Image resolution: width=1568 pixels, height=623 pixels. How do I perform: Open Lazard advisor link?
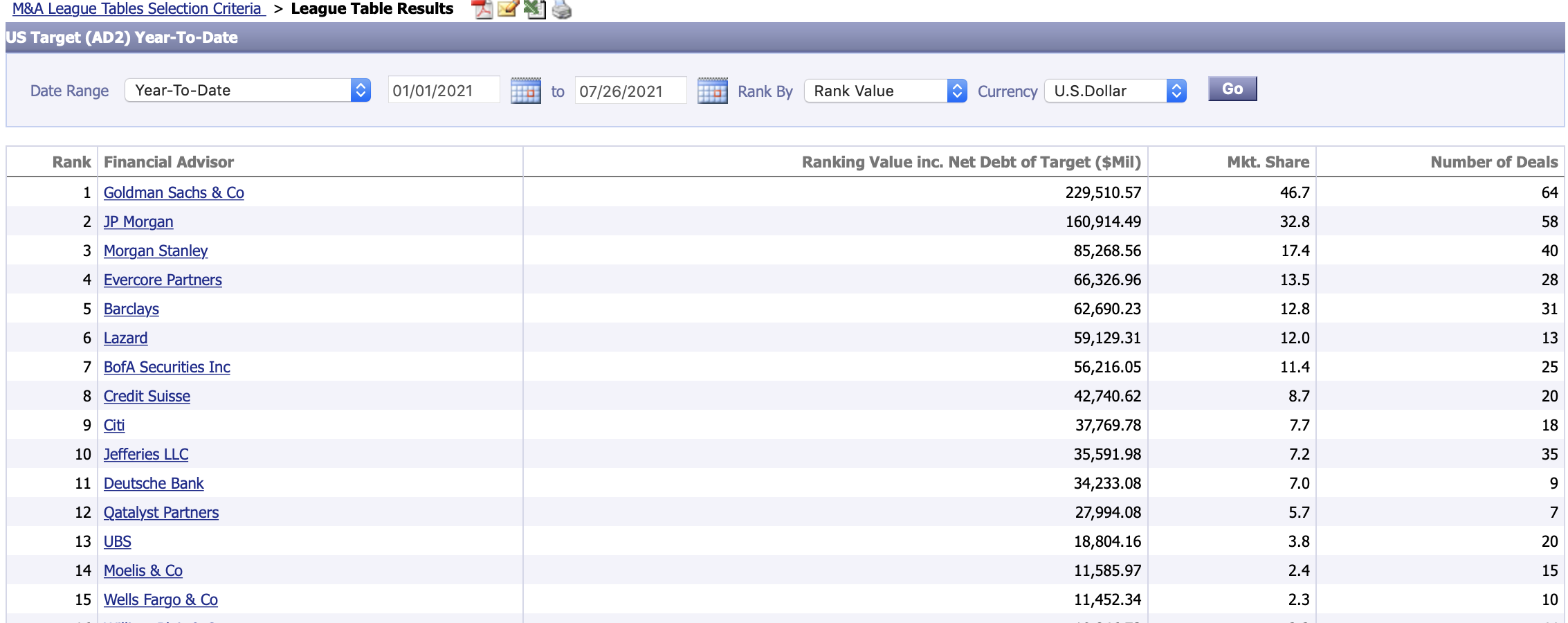(125, 338)
